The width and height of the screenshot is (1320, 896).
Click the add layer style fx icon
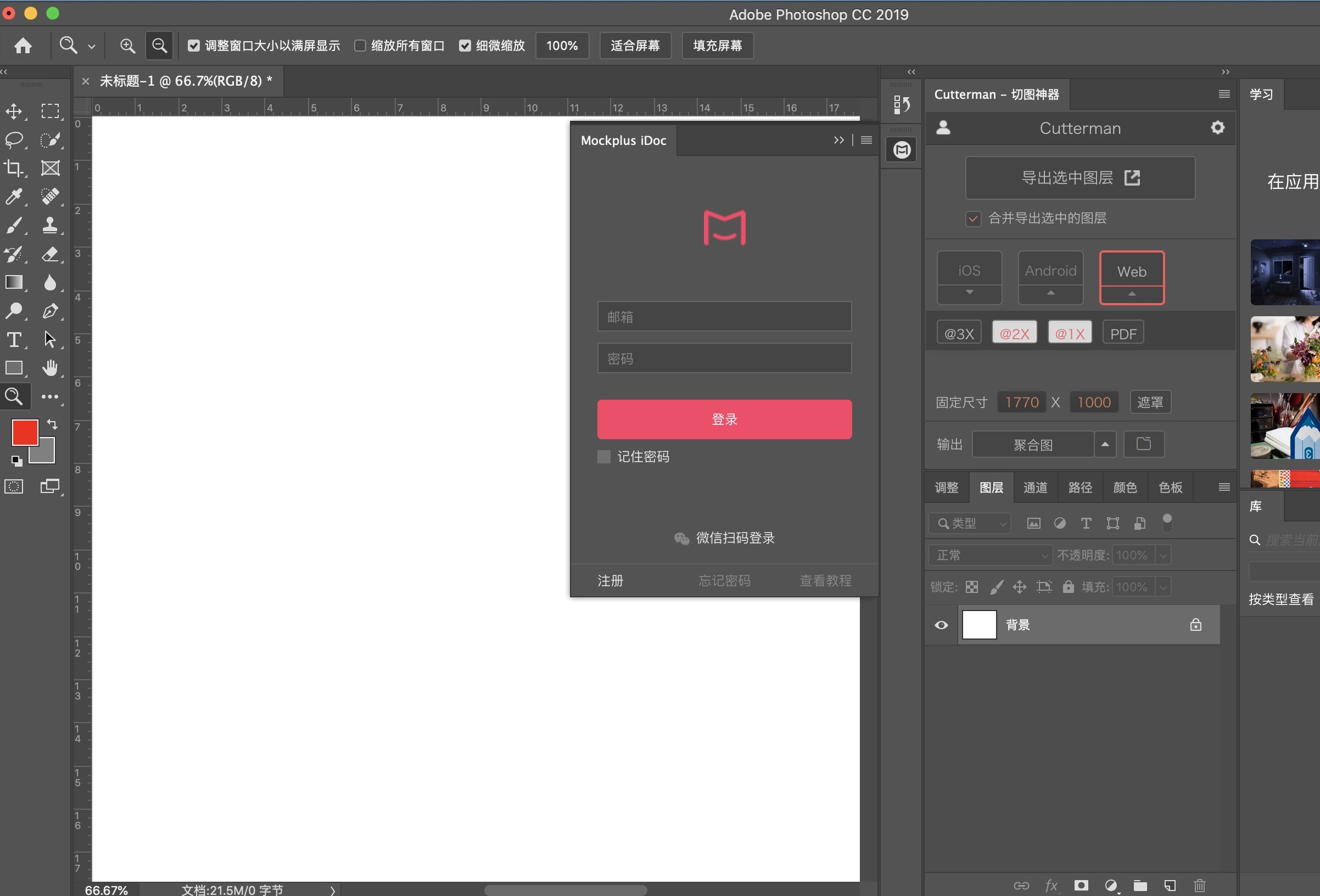pos(1051,885)
